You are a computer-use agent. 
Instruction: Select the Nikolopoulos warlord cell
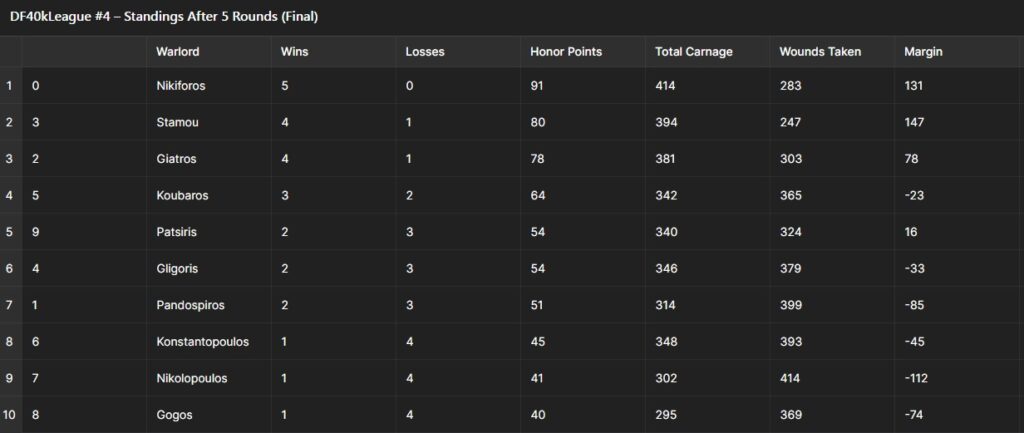[x=192, y=378]
